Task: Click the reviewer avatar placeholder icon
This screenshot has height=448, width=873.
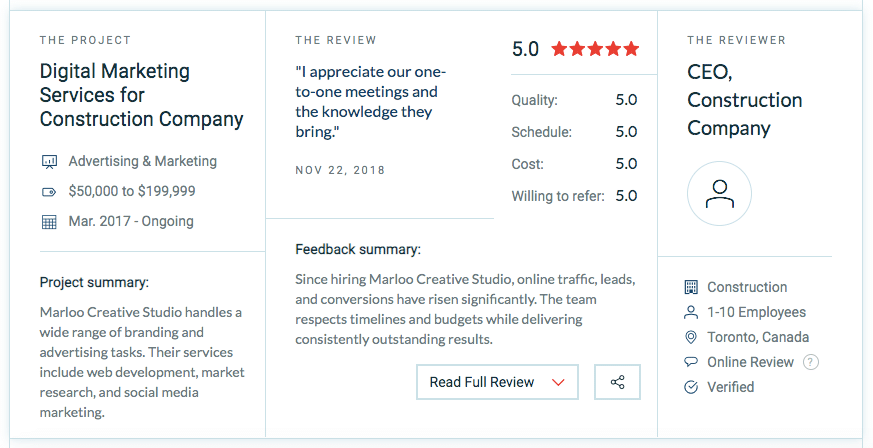Action: (x=719, y=194)
